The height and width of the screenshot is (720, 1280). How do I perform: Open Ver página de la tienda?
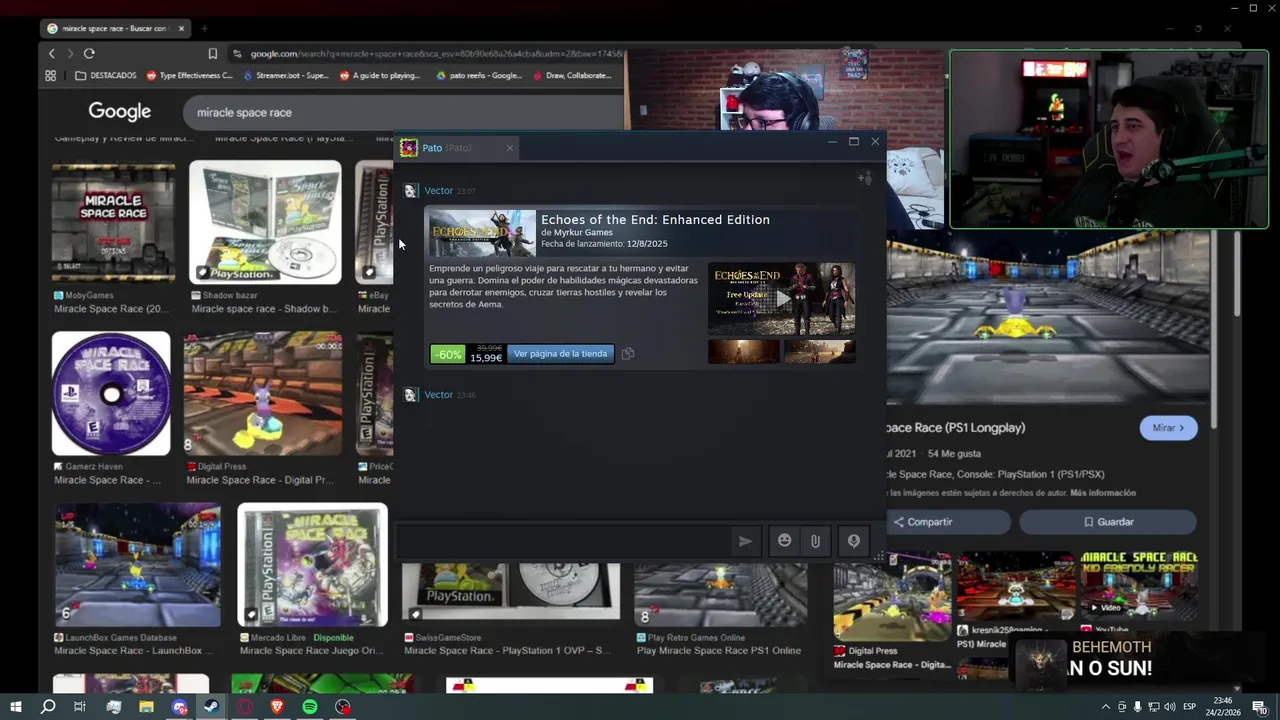tap(560, 353)
